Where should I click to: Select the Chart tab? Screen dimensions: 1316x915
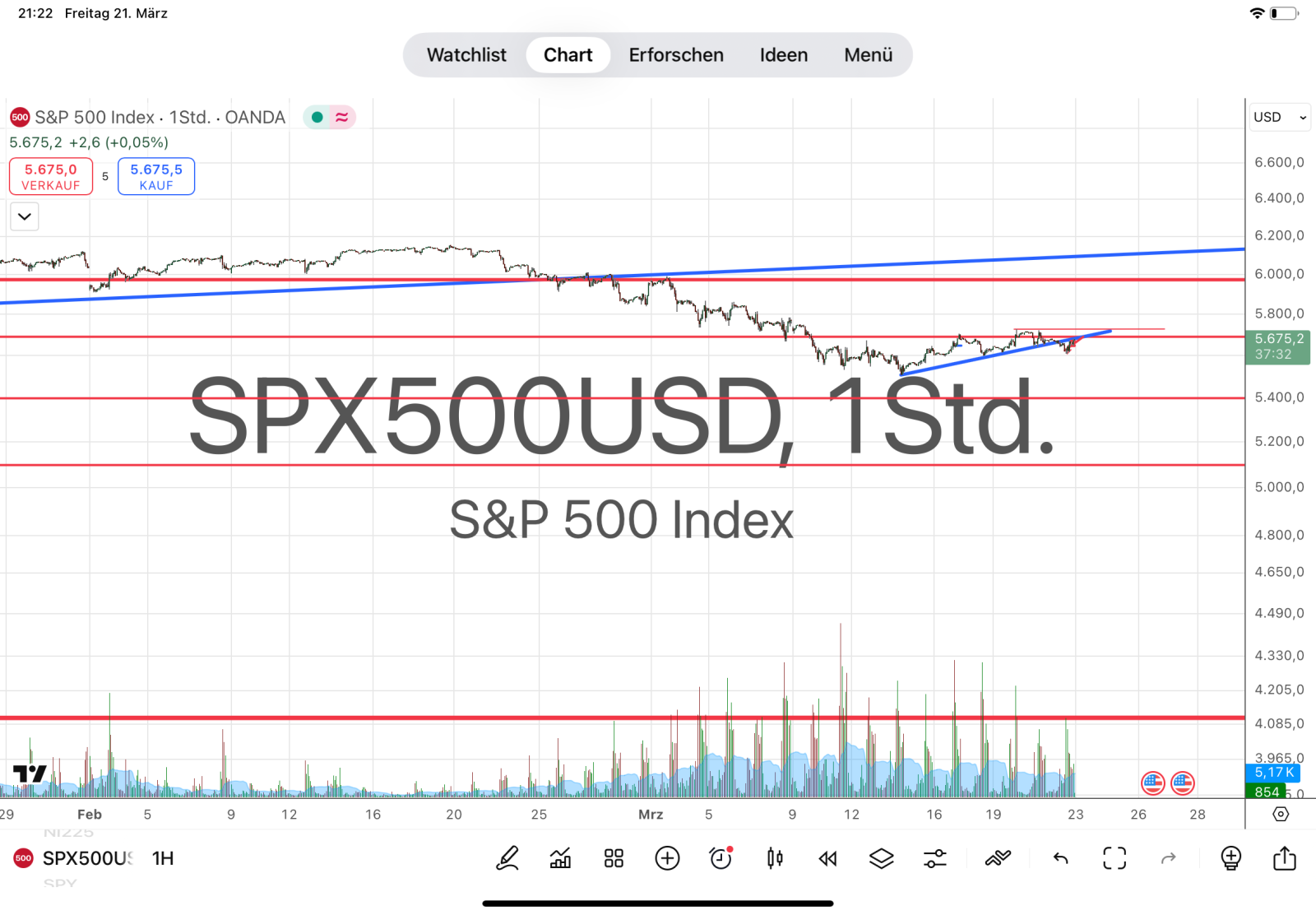568,55
